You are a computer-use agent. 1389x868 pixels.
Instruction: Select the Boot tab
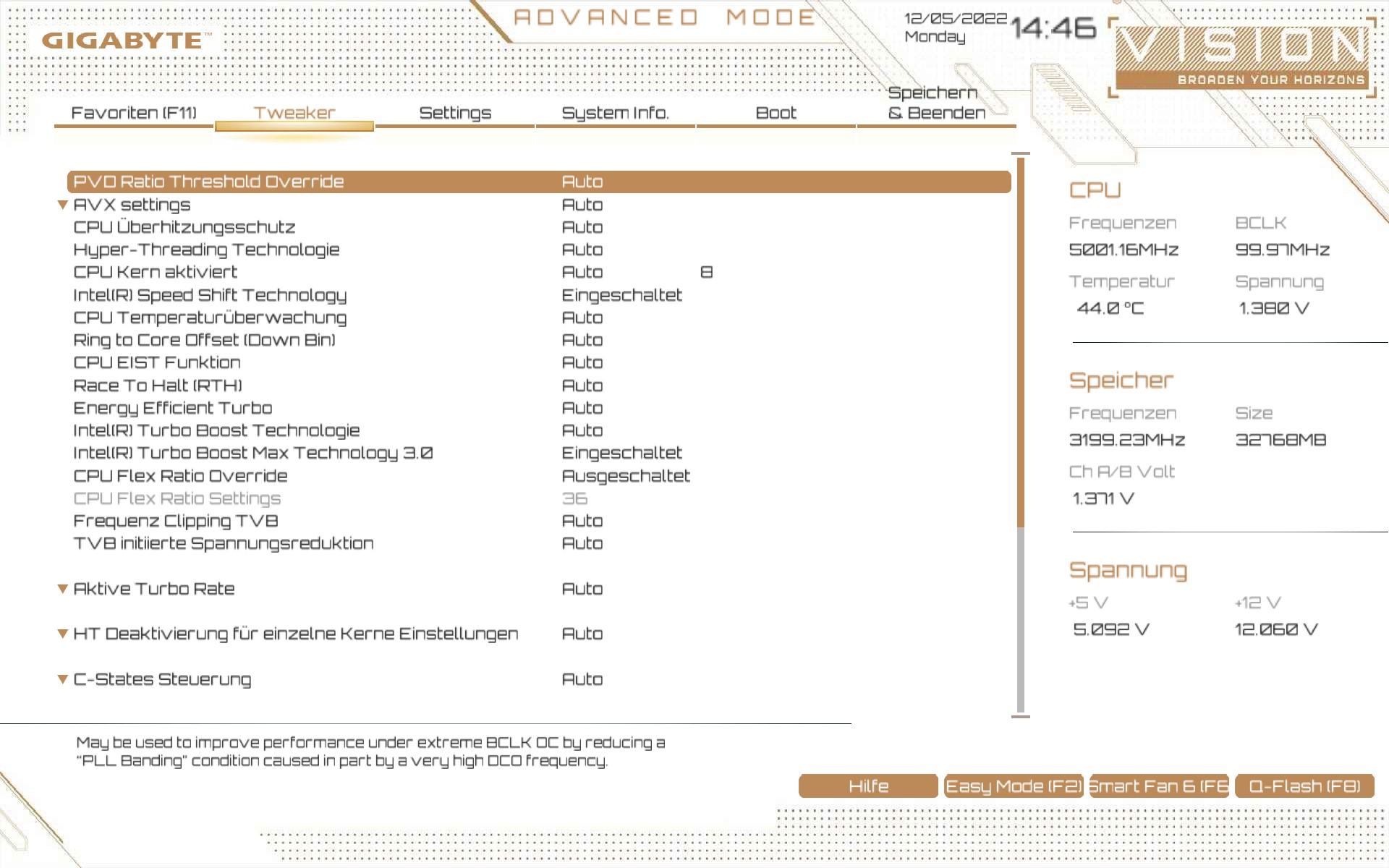click(776, 113)
